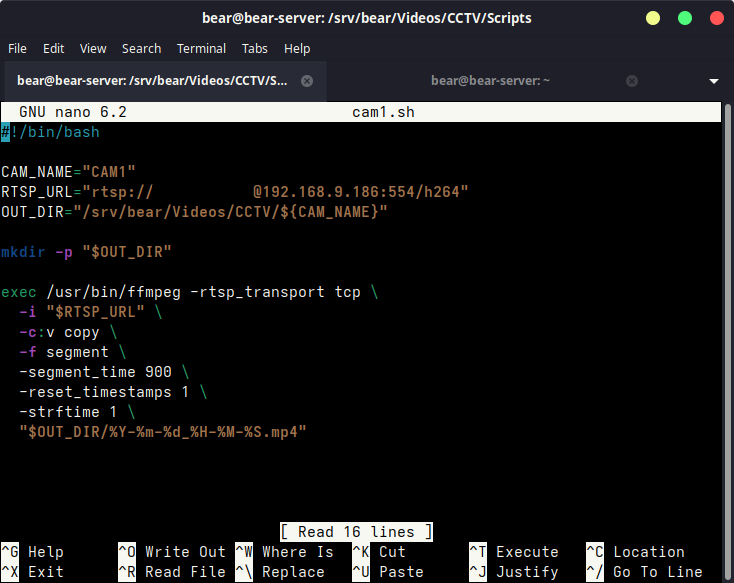Close the window with red button

tap(716, 18)
